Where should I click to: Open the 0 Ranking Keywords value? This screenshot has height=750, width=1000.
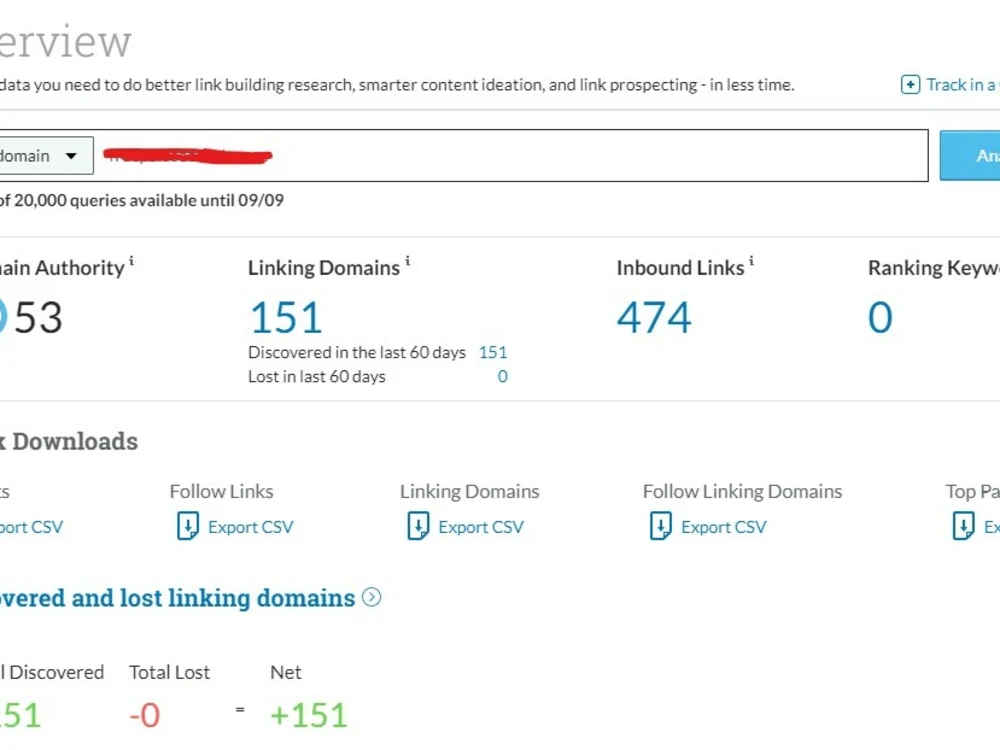[x=880, y=318]
